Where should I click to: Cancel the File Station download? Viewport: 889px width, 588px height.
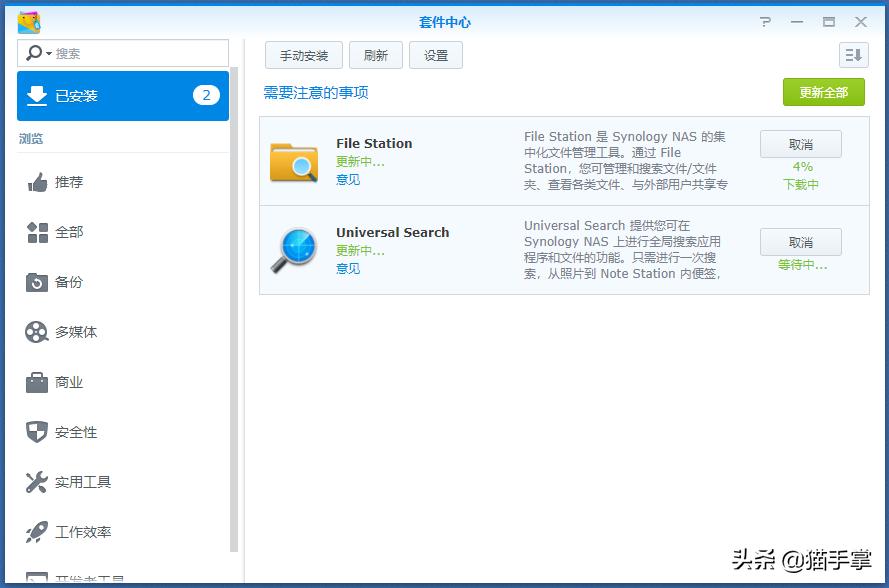(x=800, y=144)
